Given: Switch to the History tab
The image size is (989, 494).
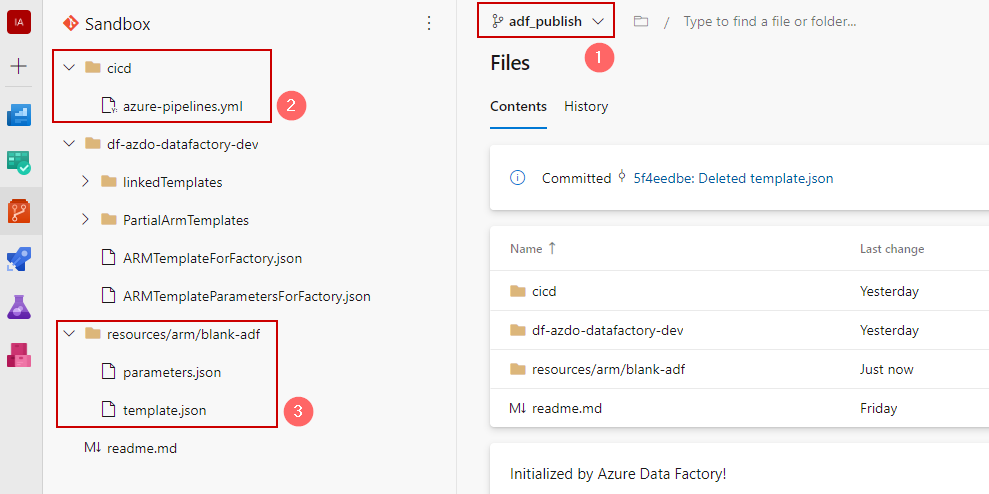Looking at the screenshot, I should coord(586,106).
